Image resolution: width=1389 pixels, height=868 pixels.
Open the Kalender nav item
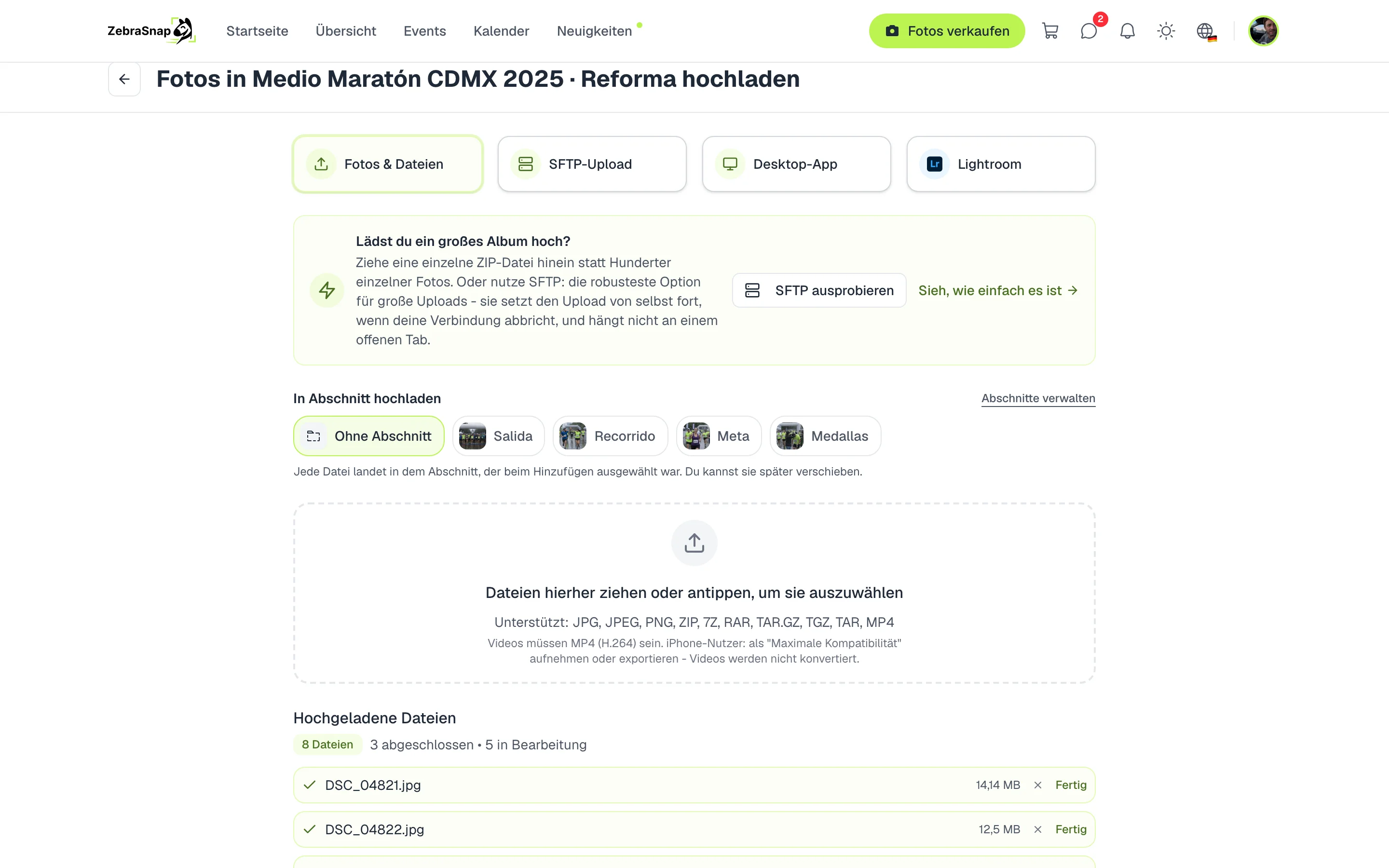(x=501, y=31)
